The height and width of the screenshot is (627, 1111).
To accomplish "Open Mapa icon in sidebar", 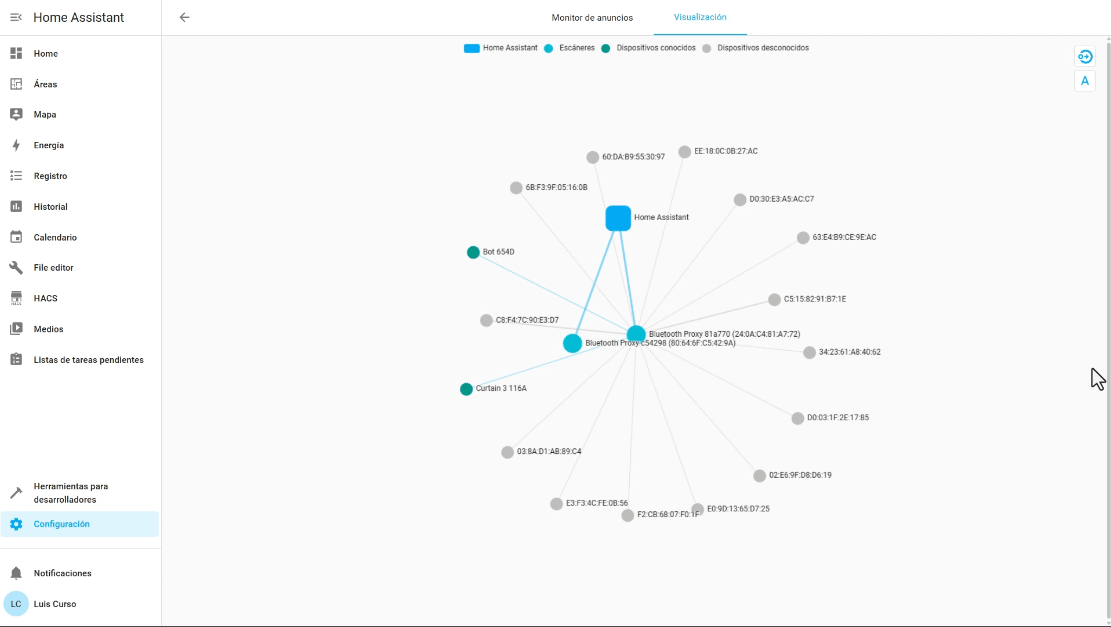I will coord(16,114).
